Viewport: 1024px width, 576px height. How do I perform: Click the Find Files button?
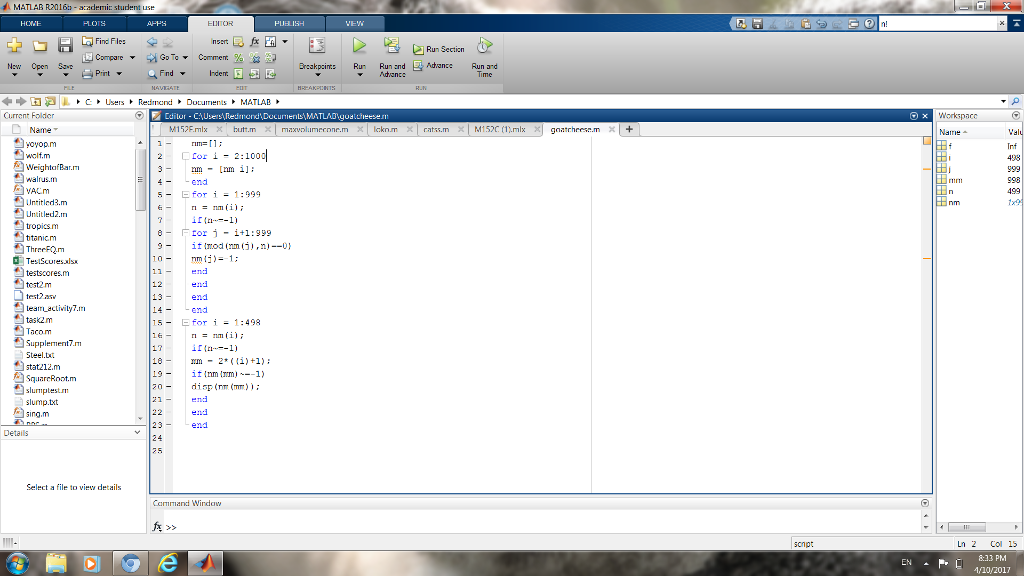(104, 41)
